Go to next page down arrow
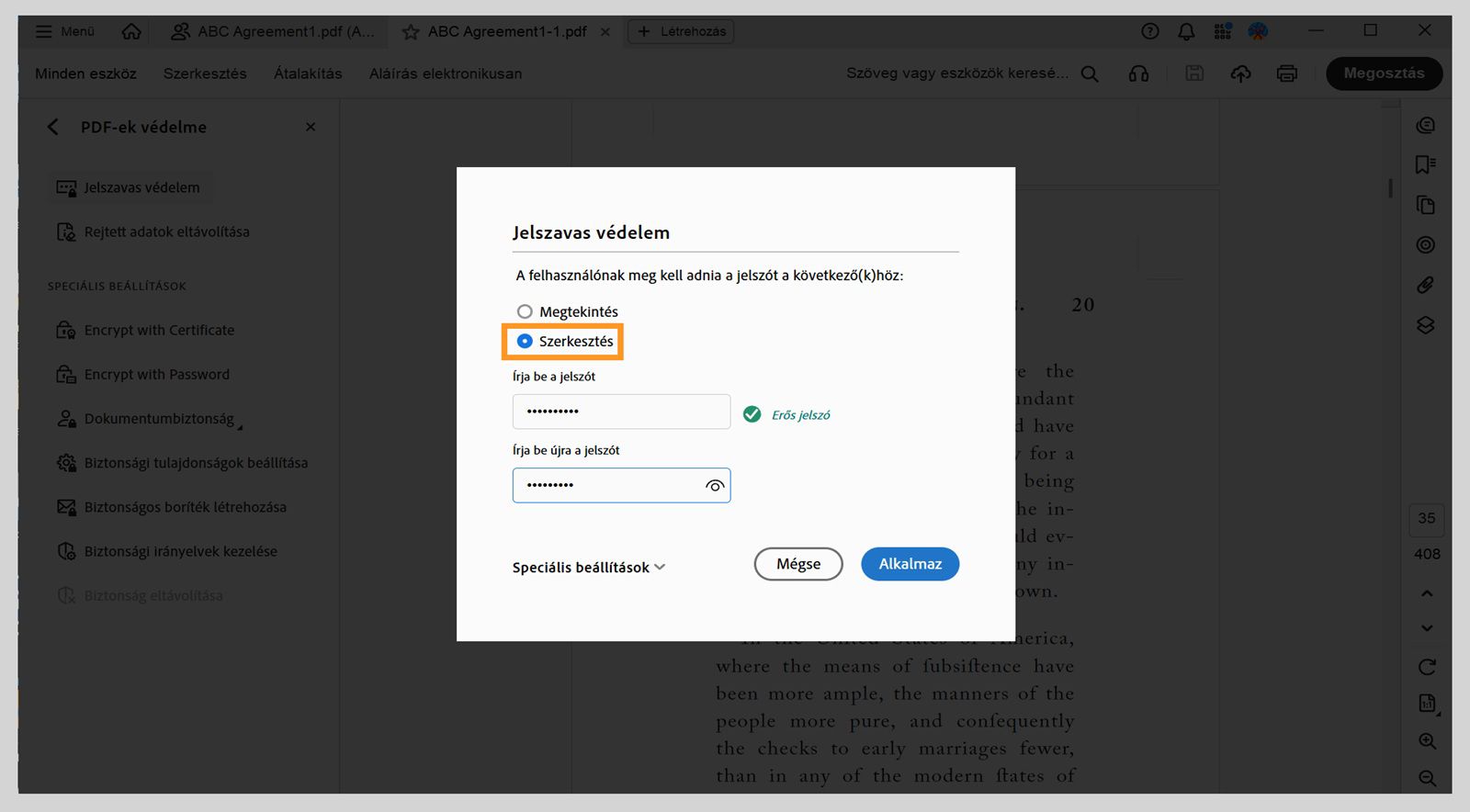The width and height of the screenshot is (1470, 812). tap(1427, 628)
